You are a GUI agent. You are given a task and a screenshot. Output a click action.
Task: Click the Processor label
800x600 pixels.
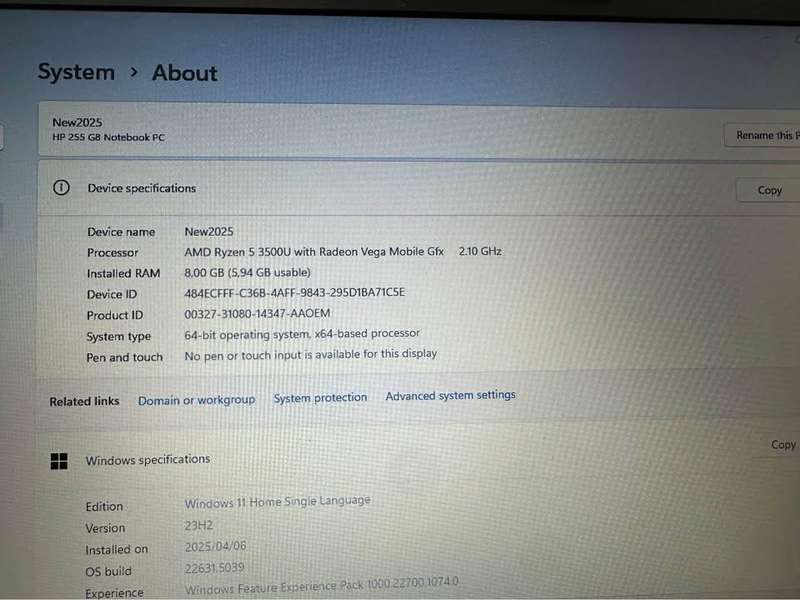click(112, 253)
